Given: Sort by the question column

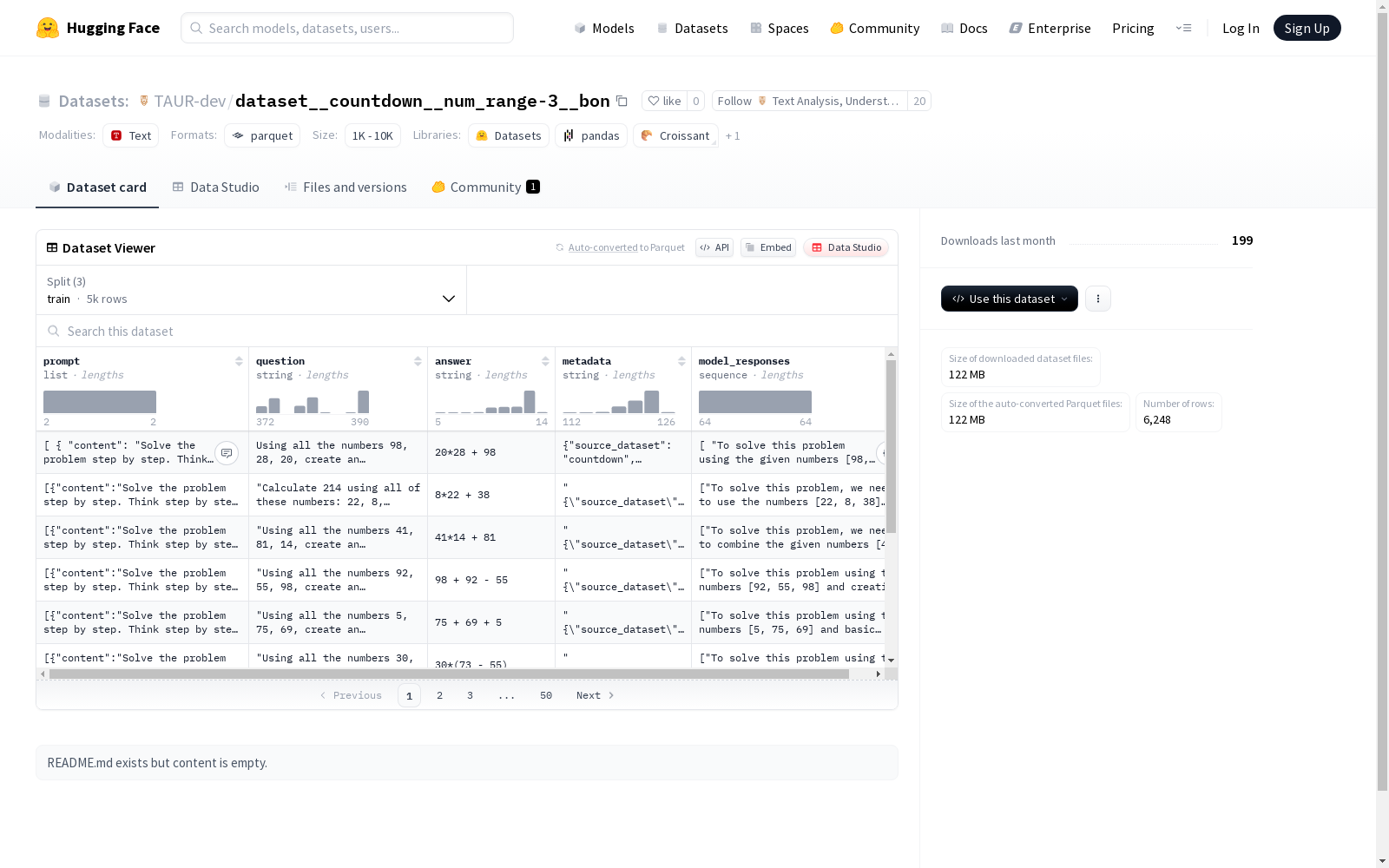Looking at the screenshot, I should 418,361.
